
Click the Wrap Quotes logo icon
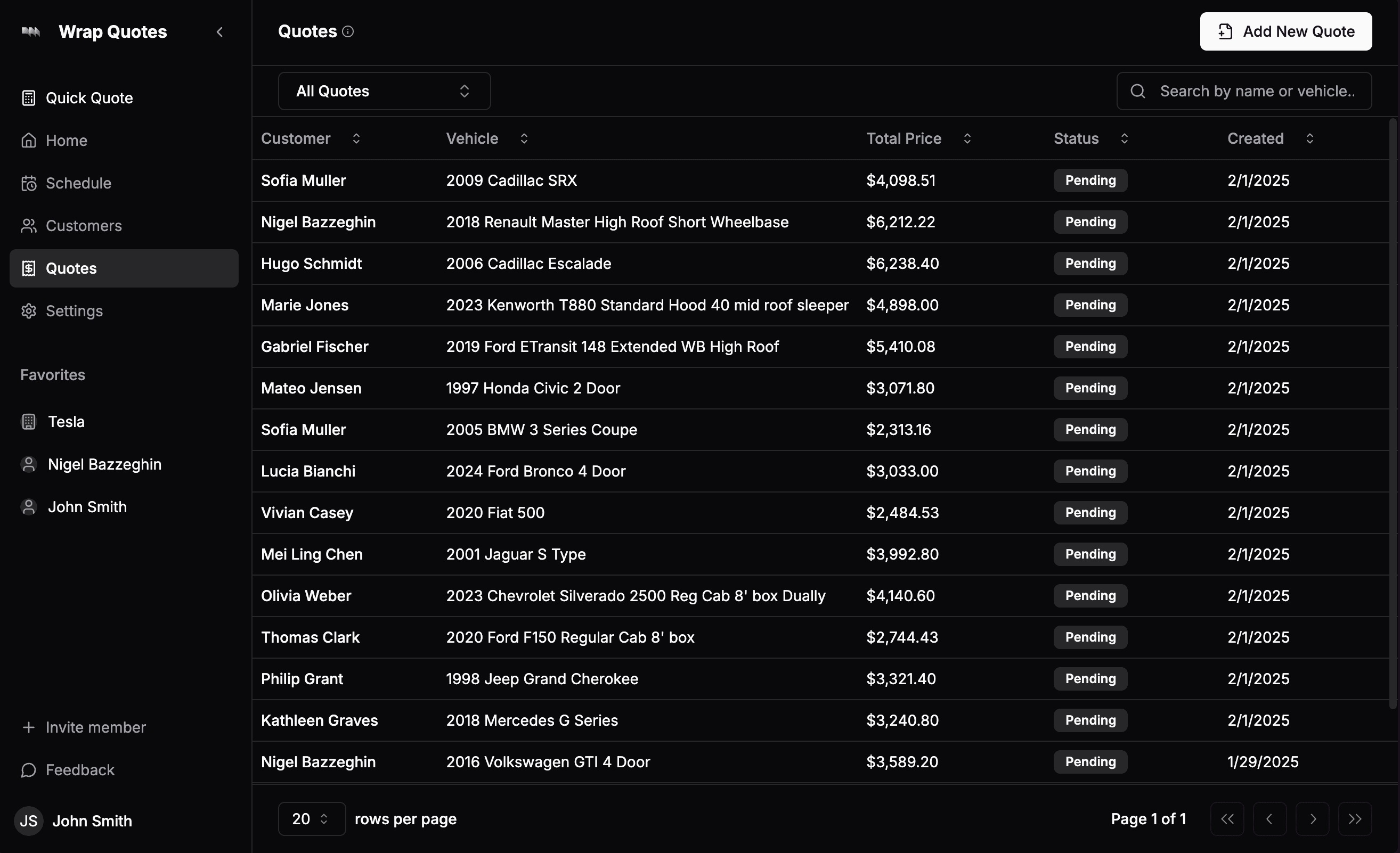tap(31, 32)
